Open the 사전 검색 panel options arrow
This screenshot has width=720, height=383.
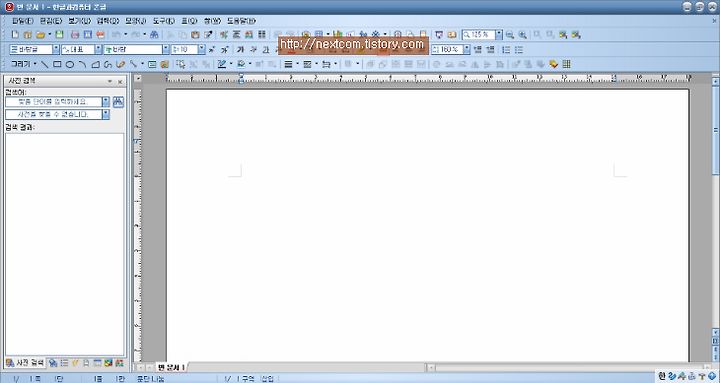point(110,82)
